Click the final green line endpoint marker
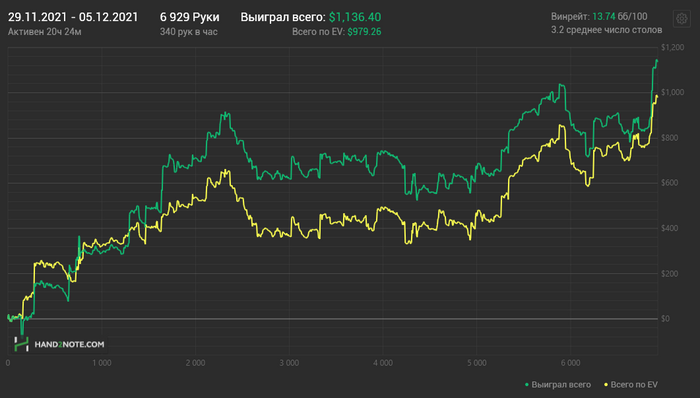700x398 pixels. click(x=657, y=61)
